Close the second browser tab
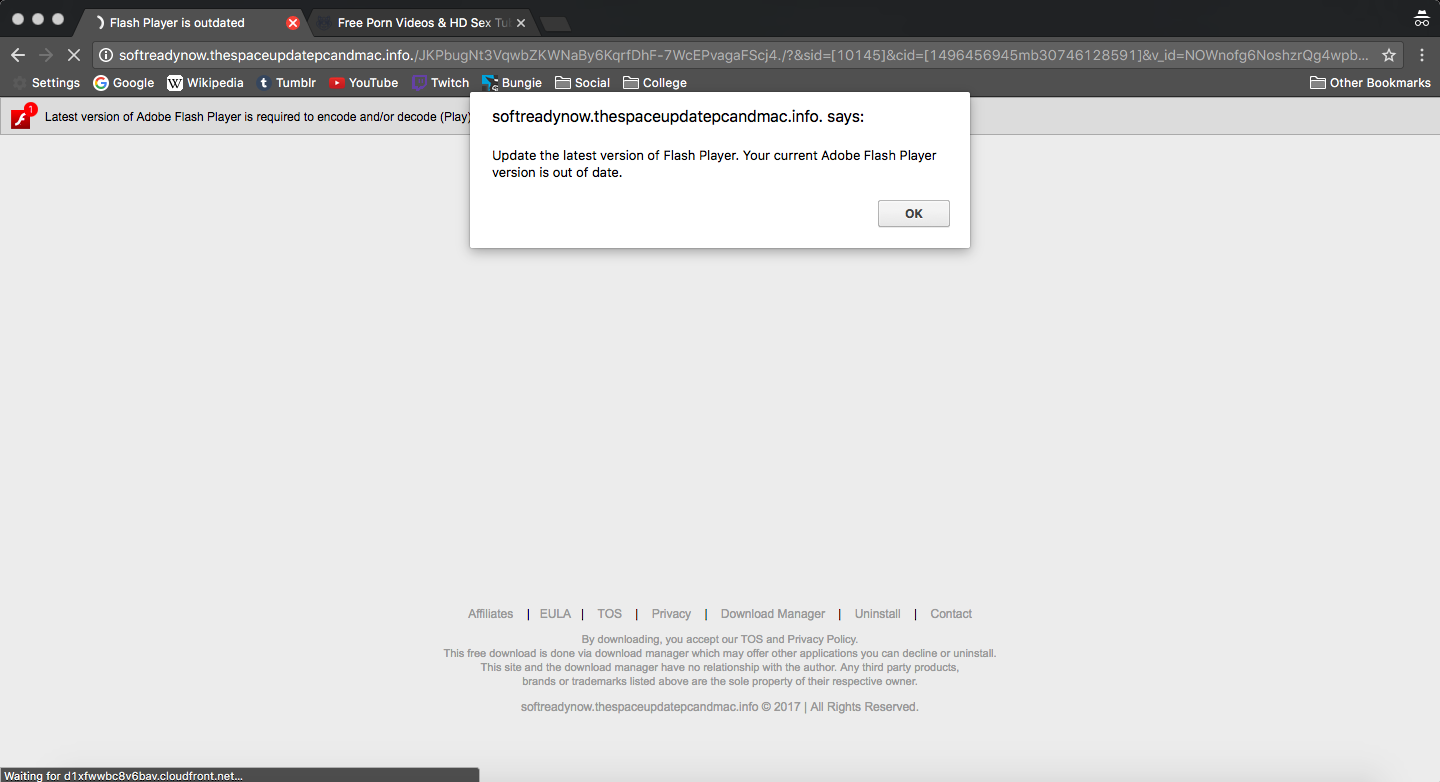The image size is (1440, 782). tap(520, 23)
